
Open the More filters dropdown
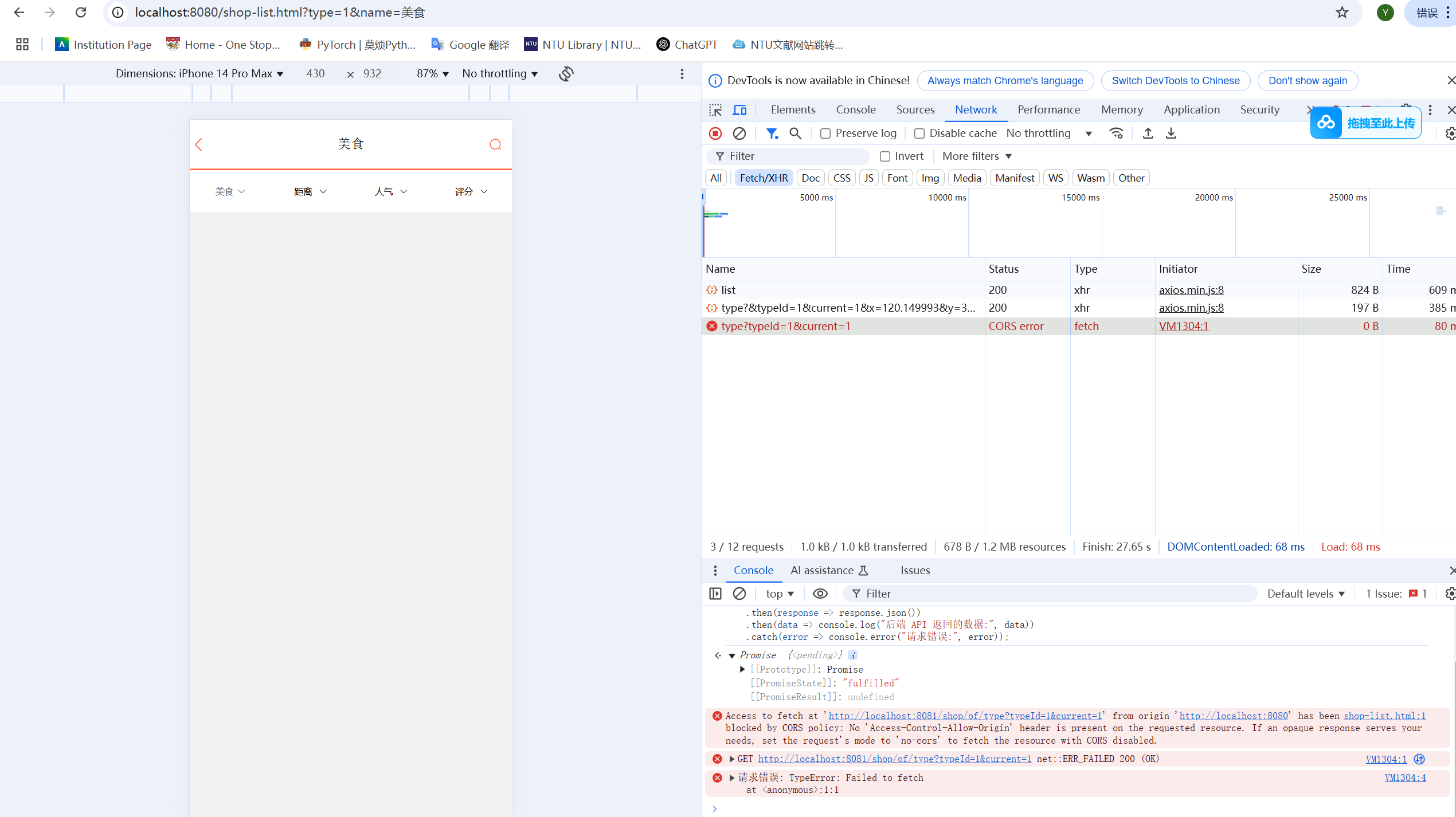tap(977, 156)
